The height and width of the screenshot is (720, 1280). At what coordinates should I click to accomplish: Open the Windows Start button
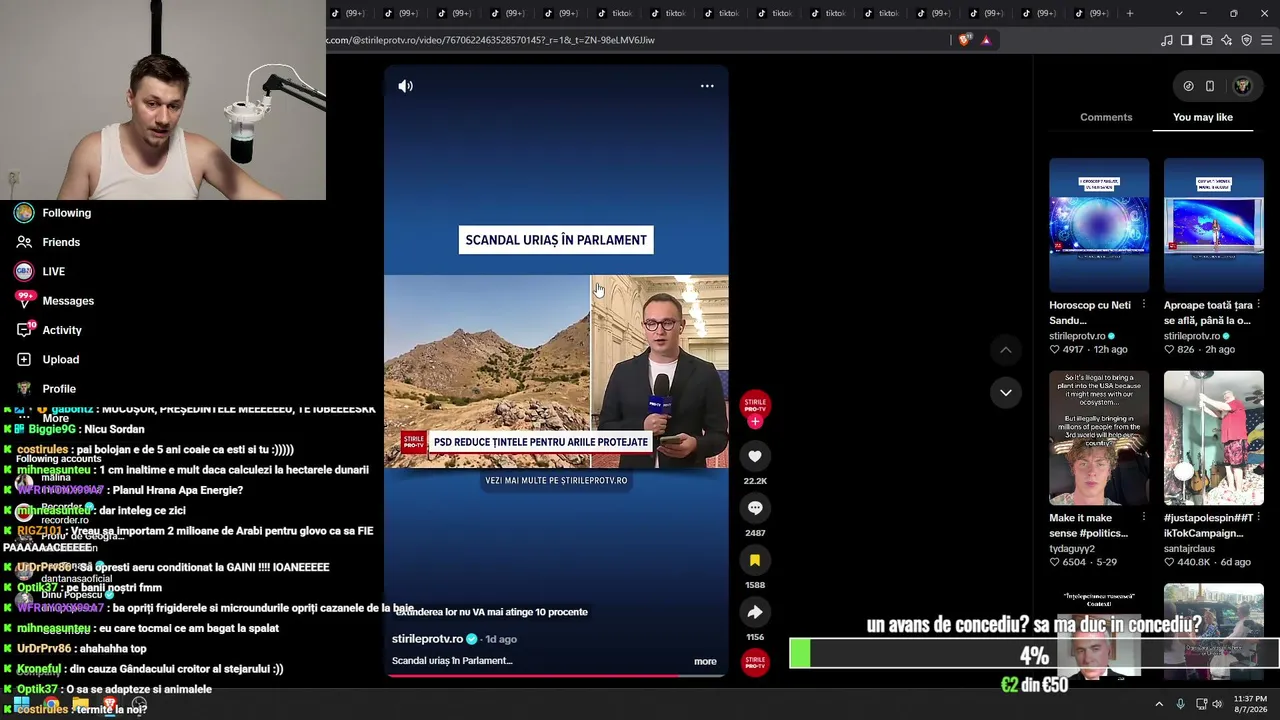pyautogui.click(x=20, y=704)
